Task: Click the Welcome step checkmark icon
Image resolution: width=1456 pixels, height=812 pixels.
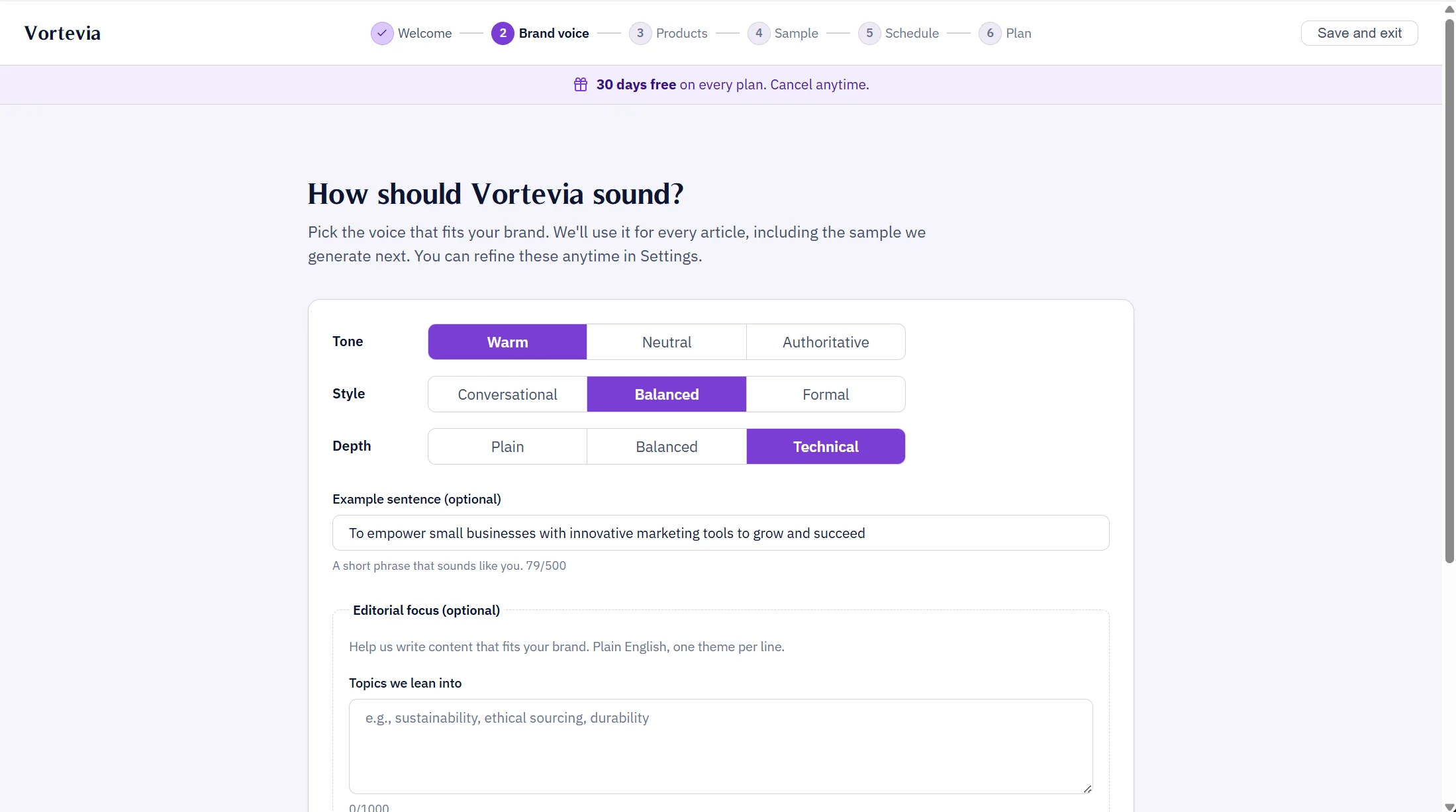Action: tap(382, 33)
